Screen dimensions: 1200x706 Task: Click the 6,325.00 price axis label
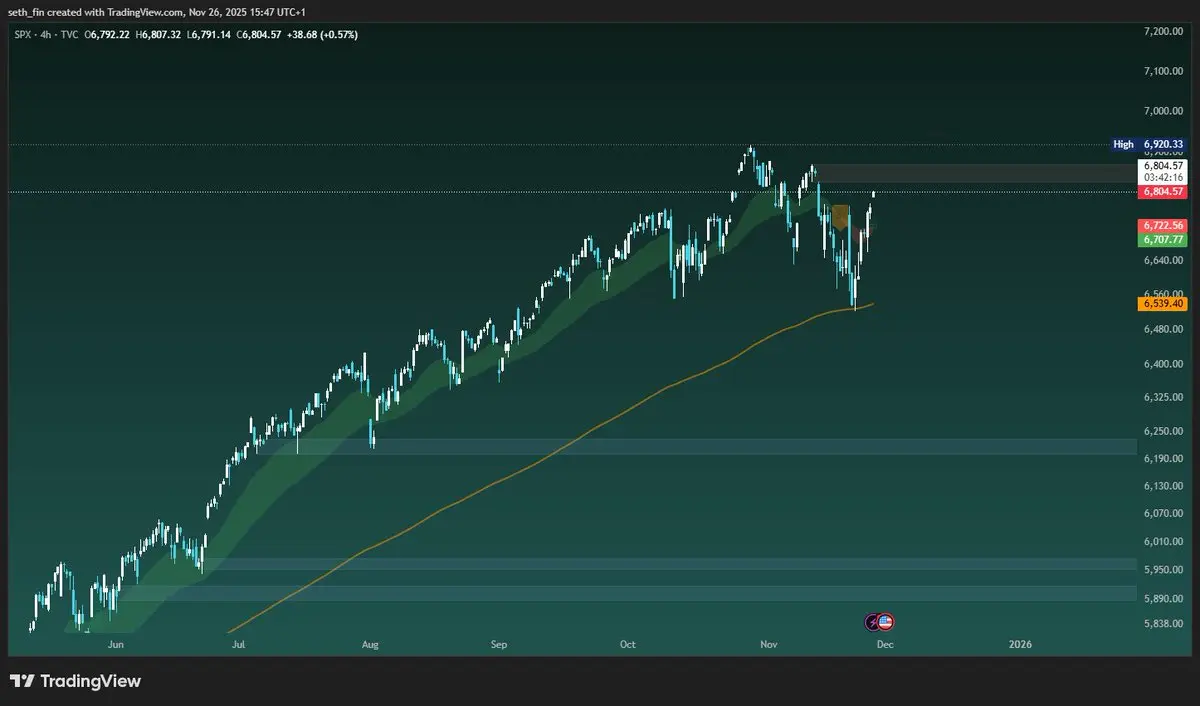(1163, 397)
